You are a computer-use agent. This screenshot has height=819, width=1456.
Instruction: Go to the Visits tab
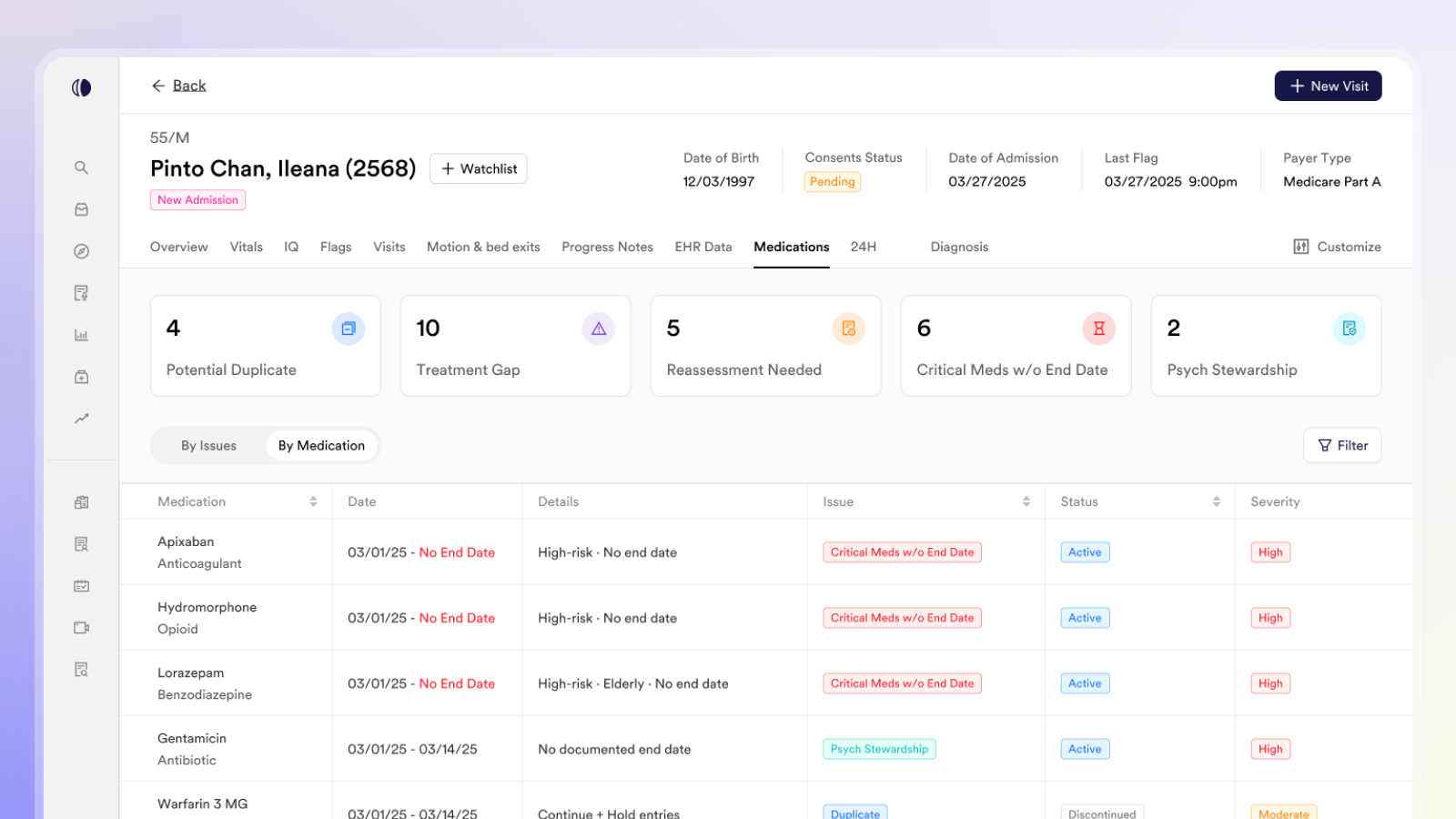389,247
